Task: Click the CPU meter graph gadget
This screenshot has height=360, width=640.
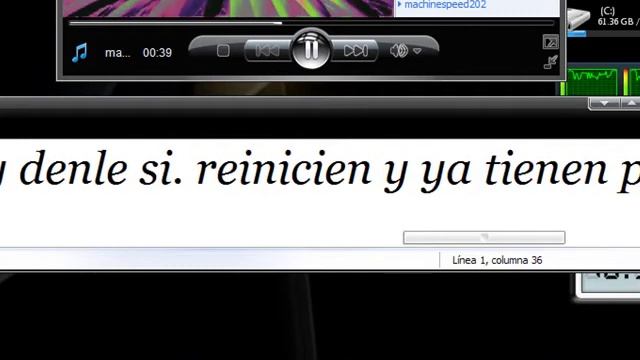Action: (x=592, y=82)
